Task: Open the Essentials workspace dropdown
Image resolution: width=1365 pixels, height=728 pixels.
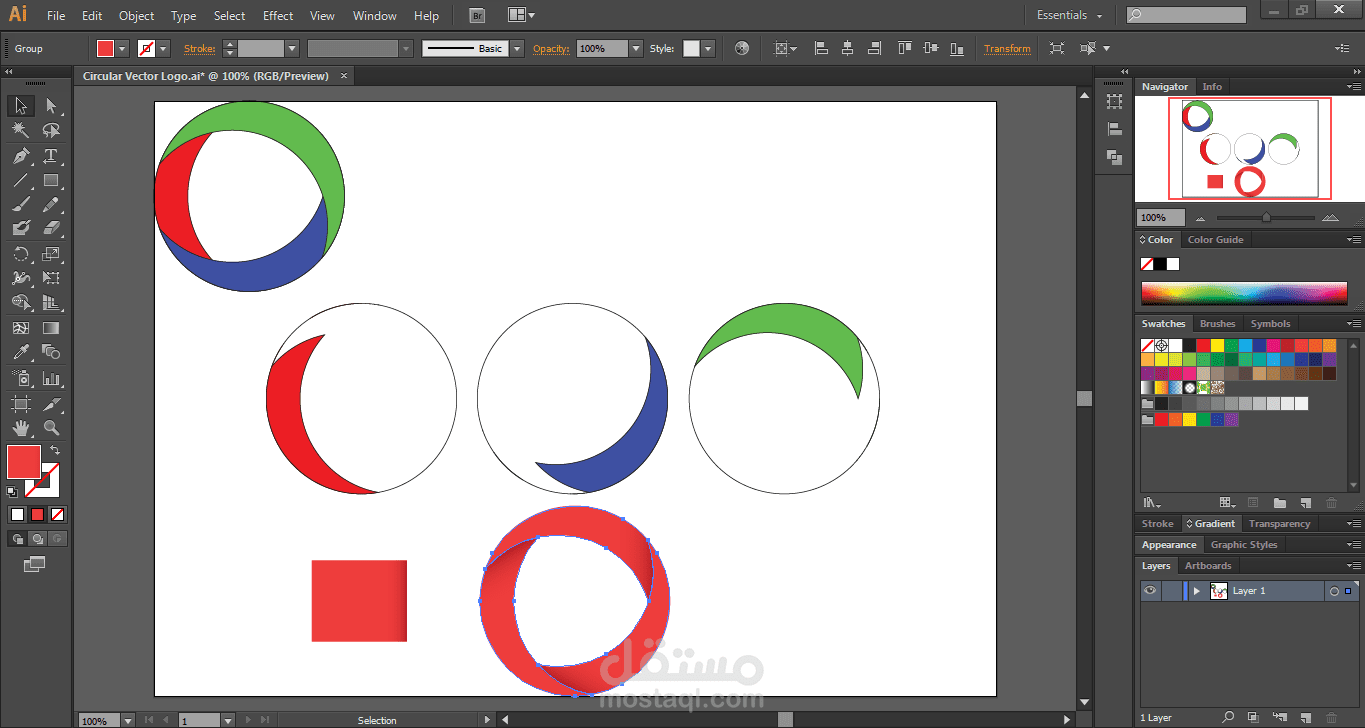Action: [x=1070, y=15]
